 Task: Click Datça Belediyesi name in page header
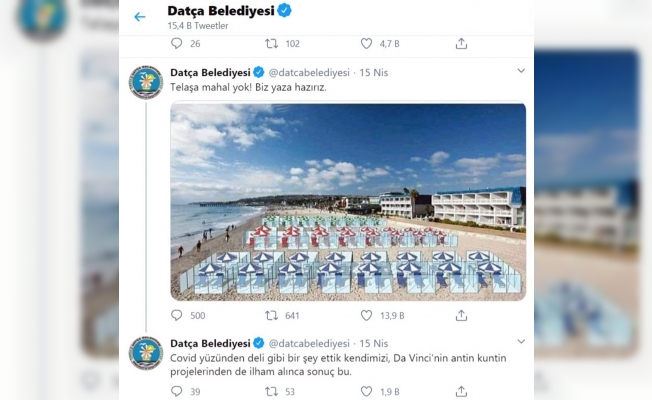221,11
